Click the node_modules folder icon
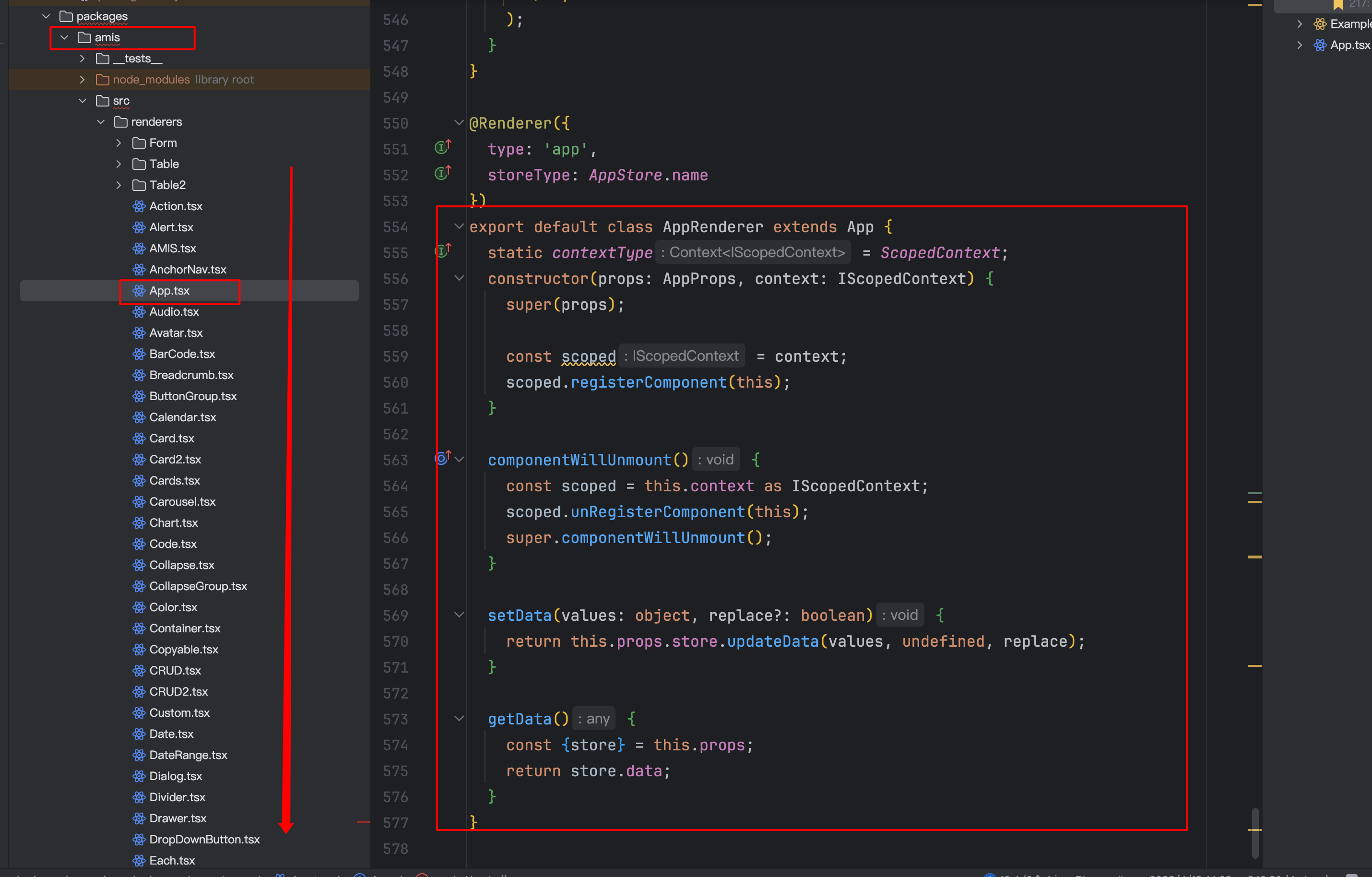1372x877 pixels. point(103,80)
